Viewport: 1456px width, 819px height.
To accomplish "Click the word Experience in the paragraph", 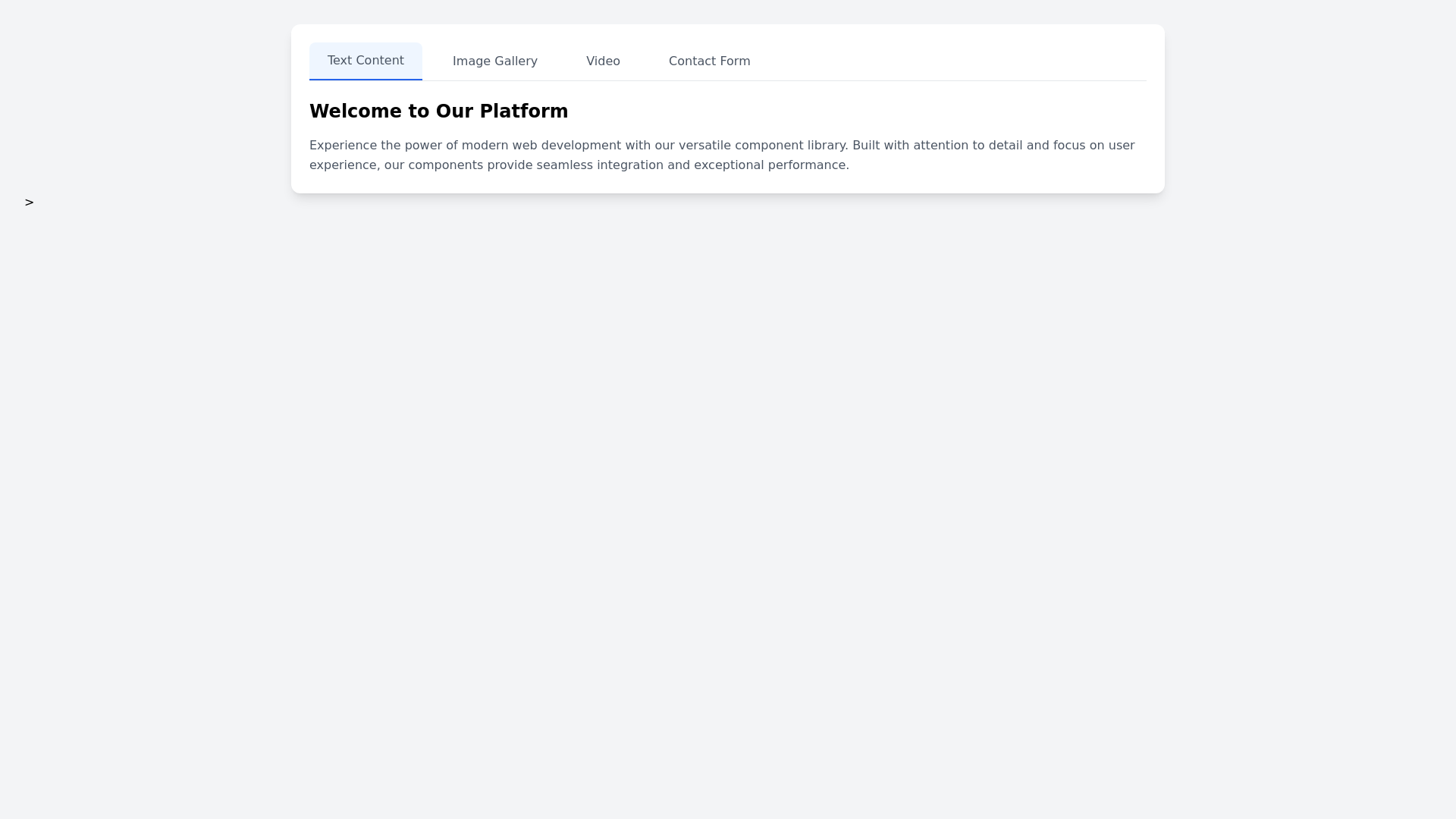I will tap(342, 146).
